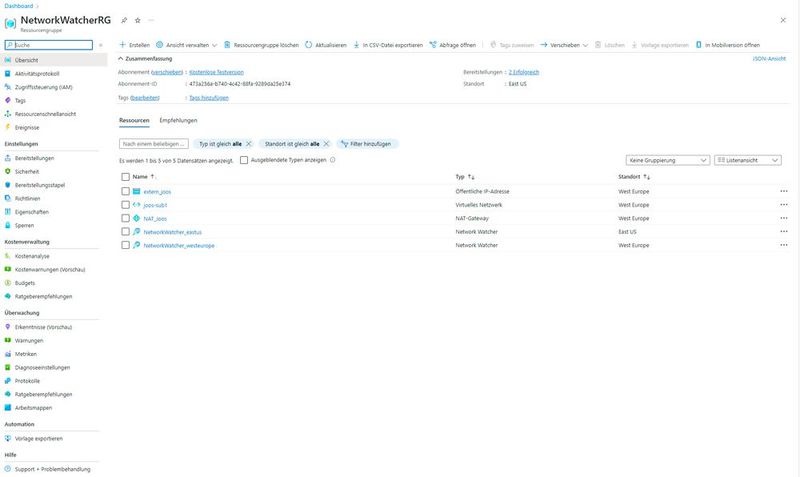
Task: Open more options for extern_joos row
Action: point(783,191)
